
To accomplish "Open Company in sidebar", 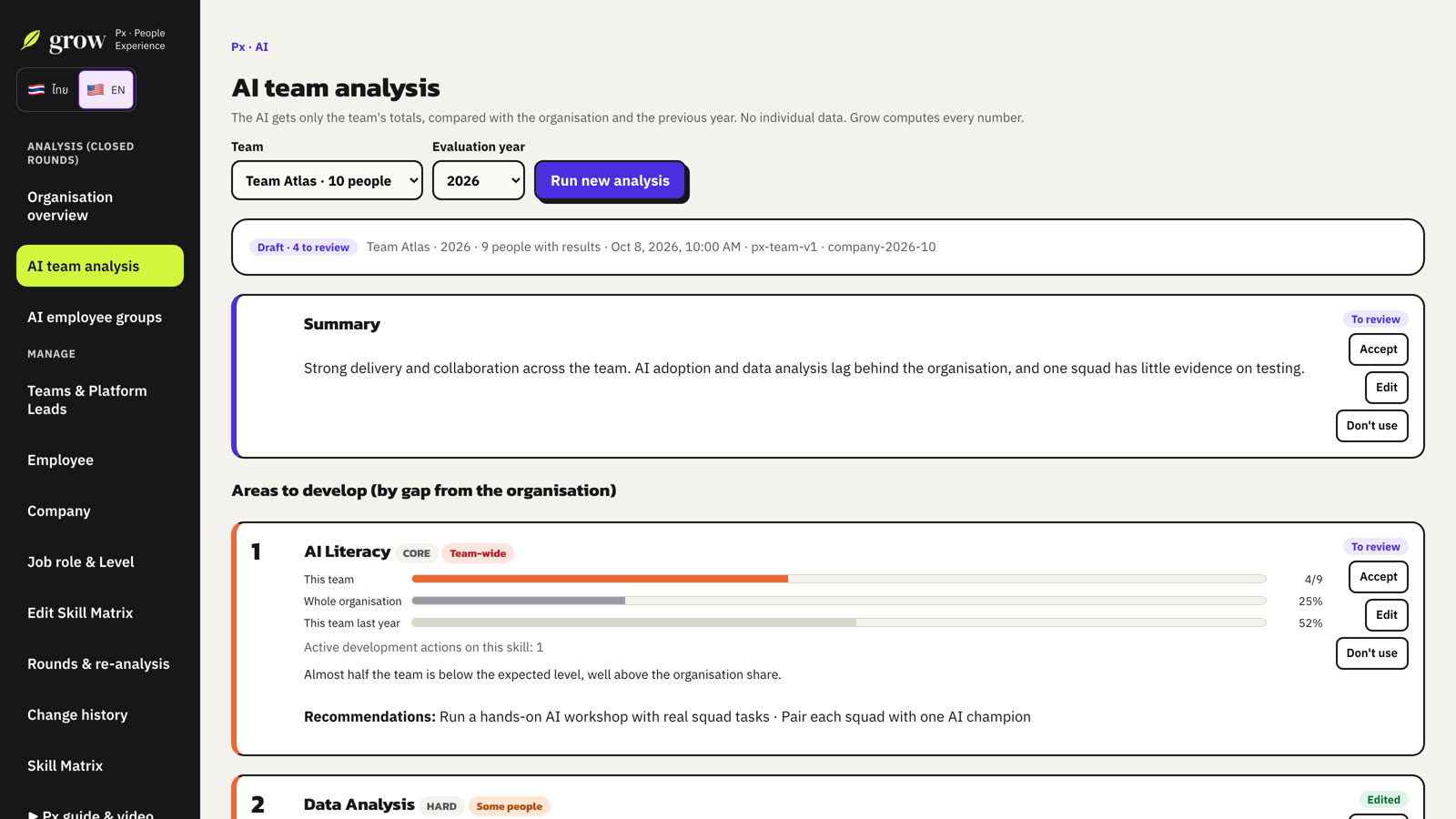I will [x=100, y=511].
